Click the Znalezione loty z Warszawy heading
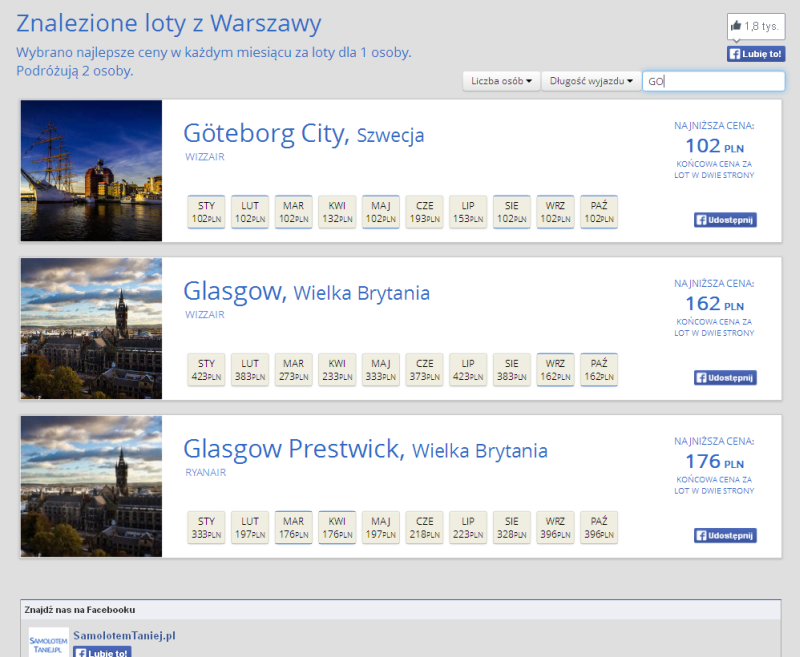This screenshot has width=800, height=657. 169,24
